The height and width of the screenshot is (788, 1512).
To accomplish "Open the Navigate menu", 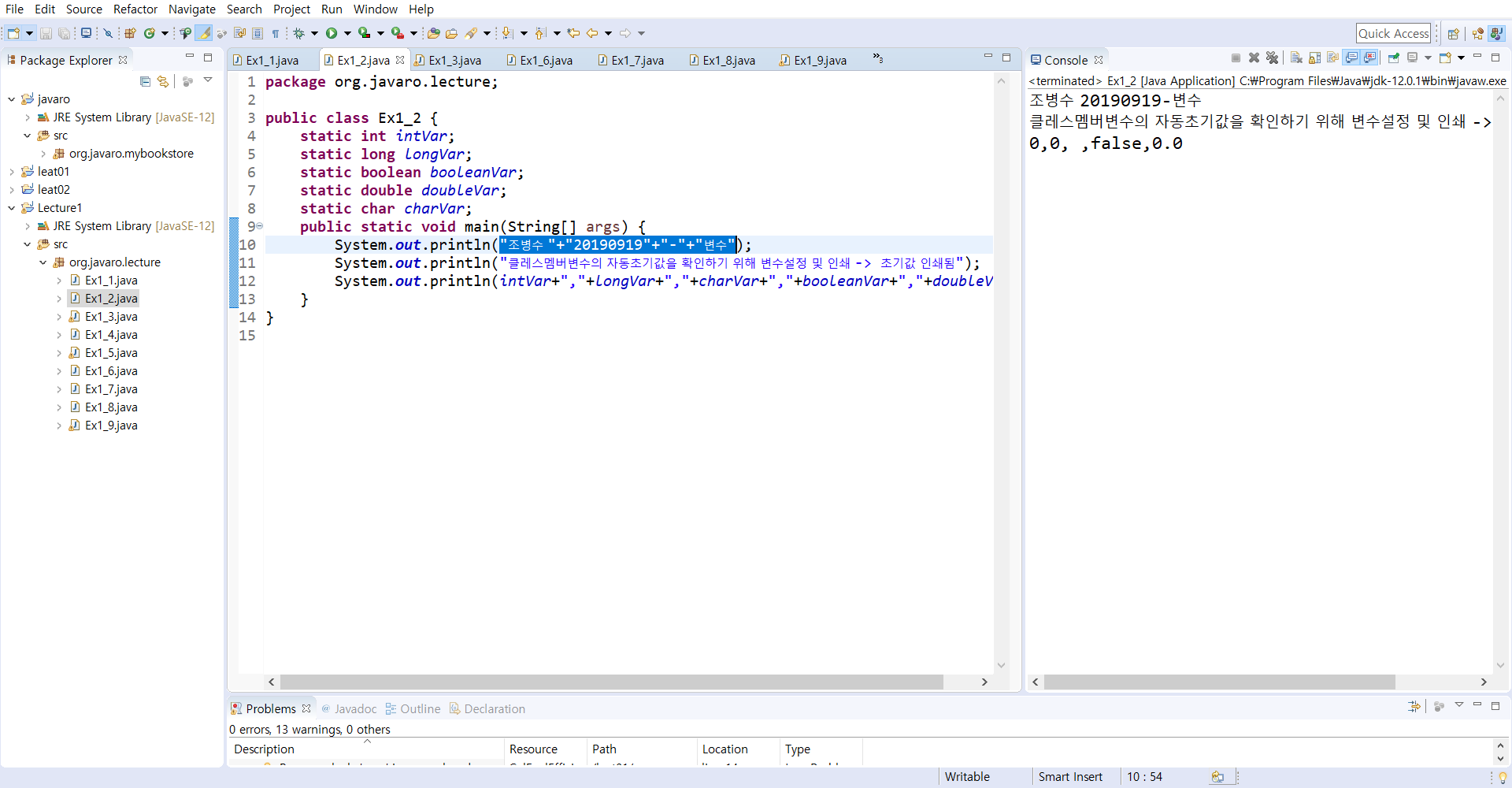I will [192, 9].
